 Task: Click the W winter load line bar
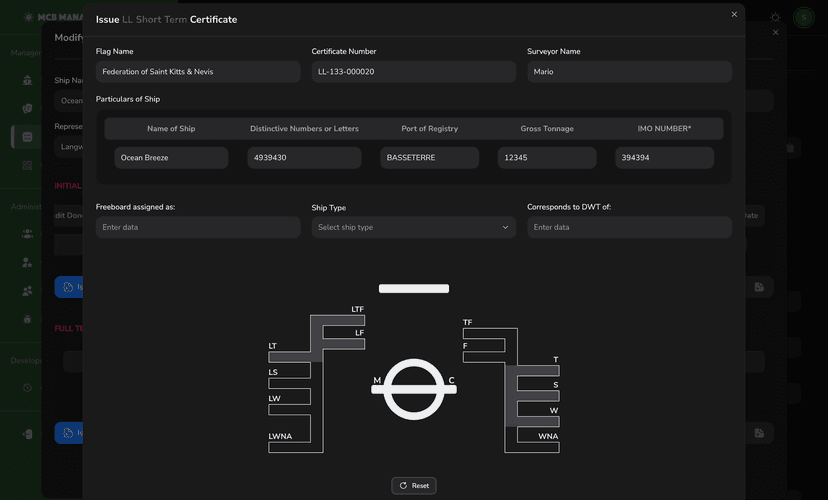[x=538, y=421]
